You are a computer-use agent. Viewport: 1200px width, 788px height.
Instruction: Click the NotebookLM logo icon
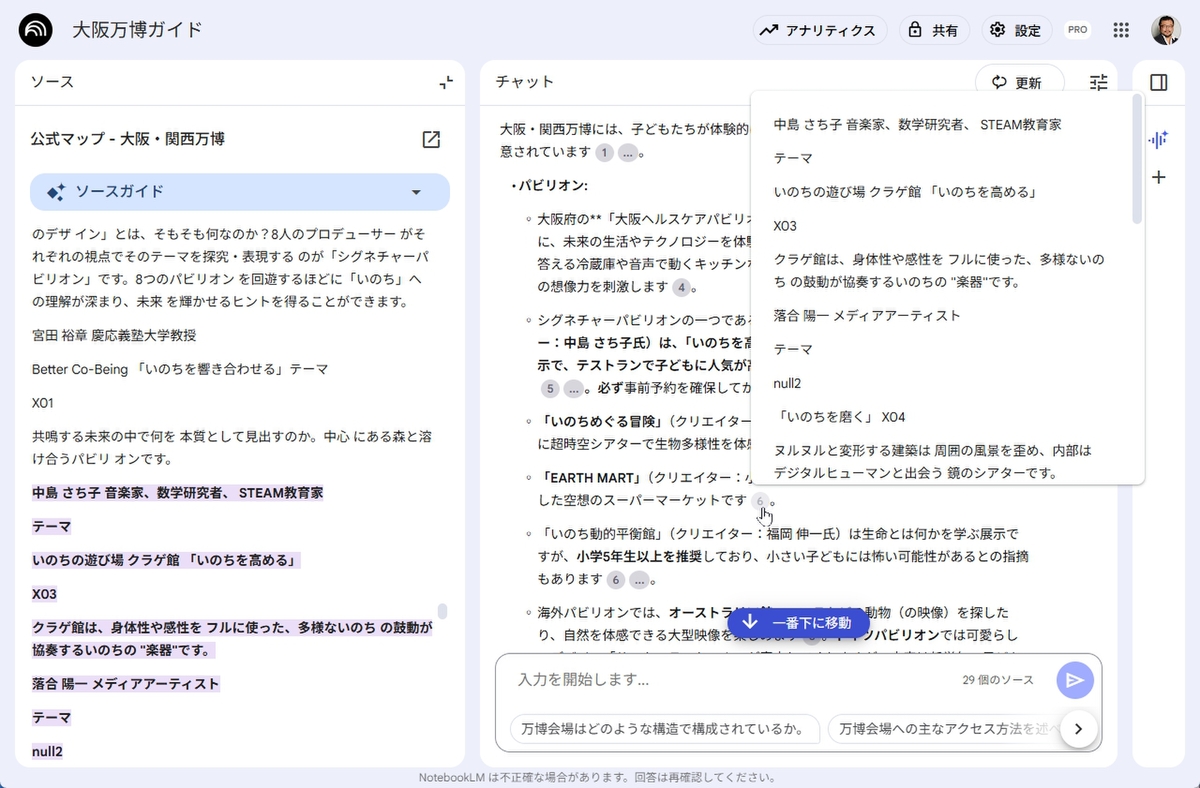tap(36, 30)
